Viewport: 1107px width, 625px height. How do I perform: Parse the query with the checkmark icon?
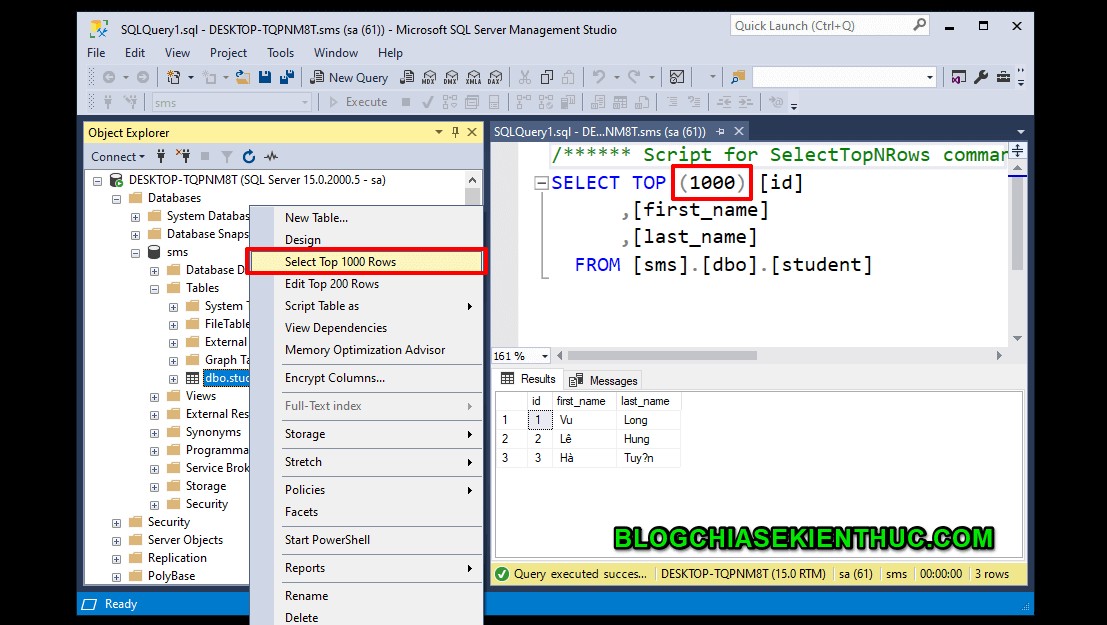(x=429, y=102)
